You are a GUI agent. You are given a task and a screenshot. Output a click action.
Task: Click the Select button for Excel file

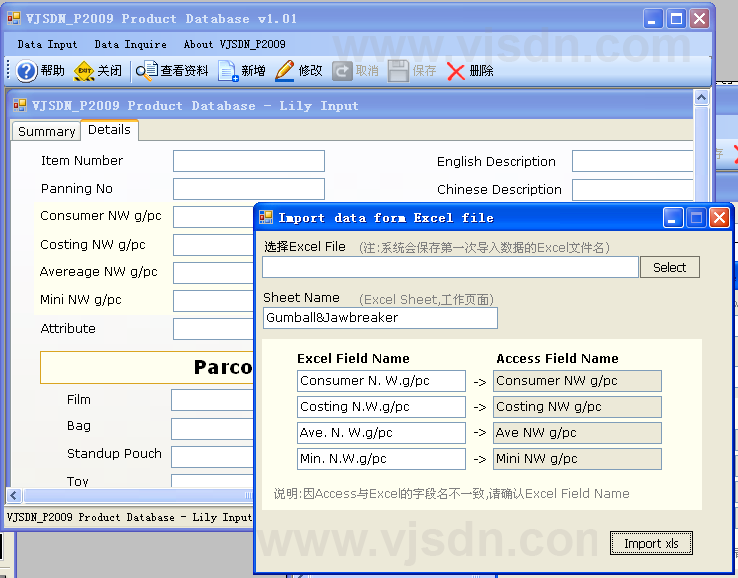[x=669, y=267]
